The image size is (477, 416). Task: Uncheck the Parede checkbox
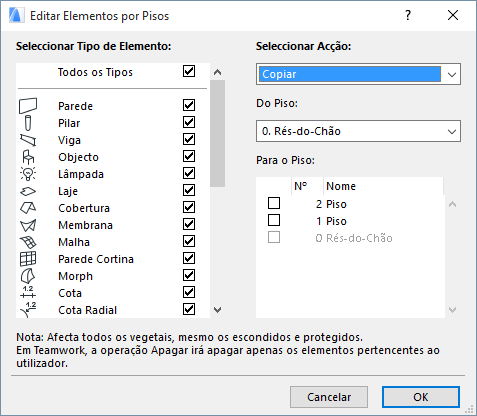(189, 105)
